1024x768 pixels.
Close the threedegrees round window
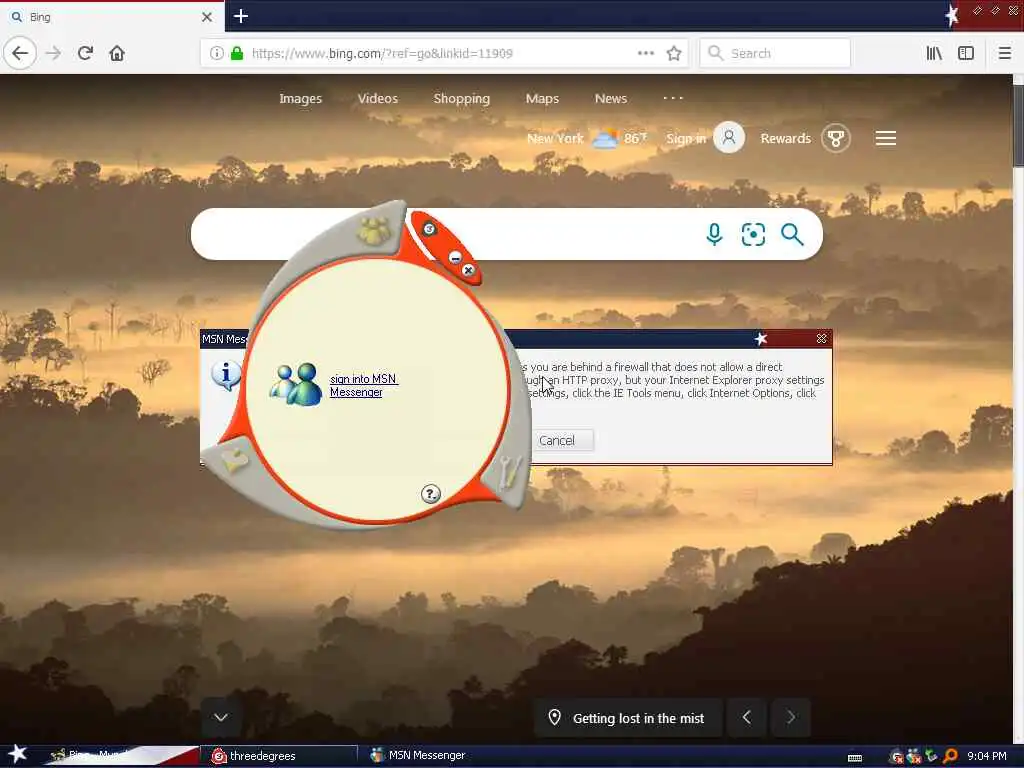pyautogui.click(x=468, y=270)
